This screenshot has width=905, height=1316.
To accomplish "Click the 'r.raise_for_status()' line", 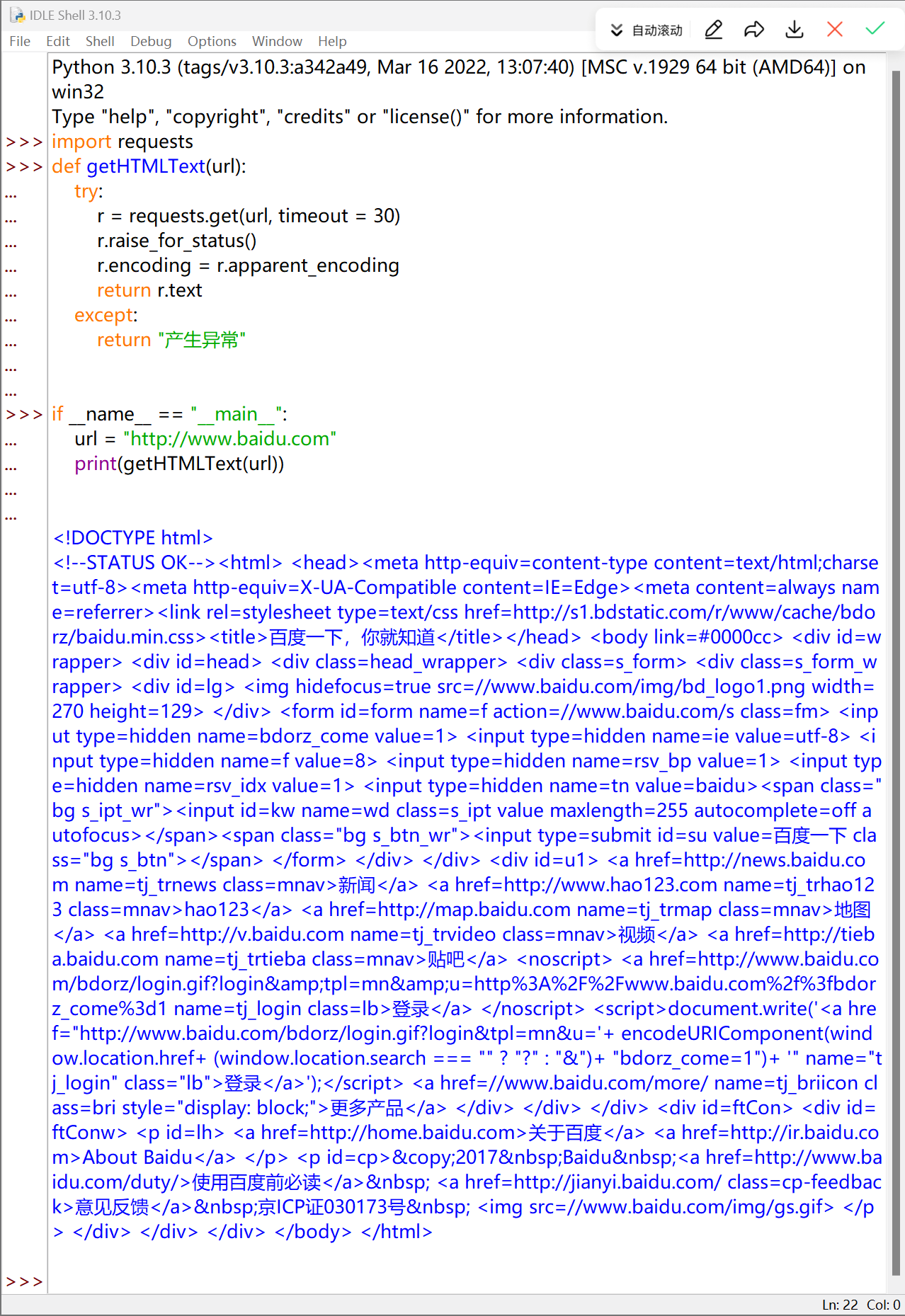I will click(177, 241).
